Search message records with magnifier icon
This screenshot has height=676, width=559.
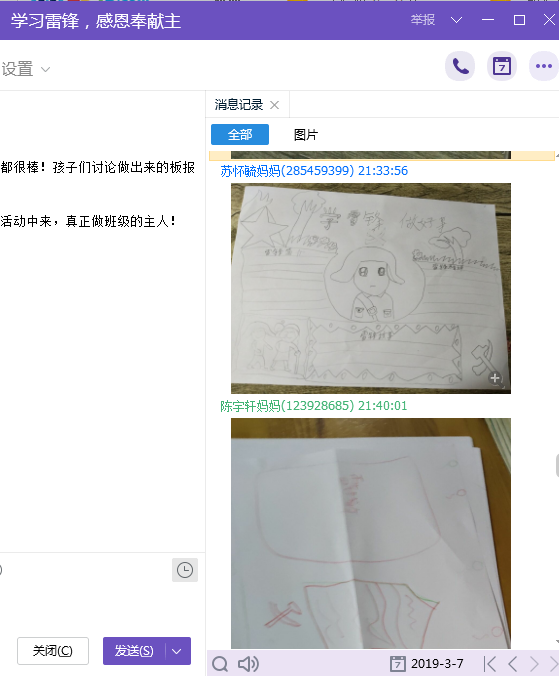tap(220, 664)
